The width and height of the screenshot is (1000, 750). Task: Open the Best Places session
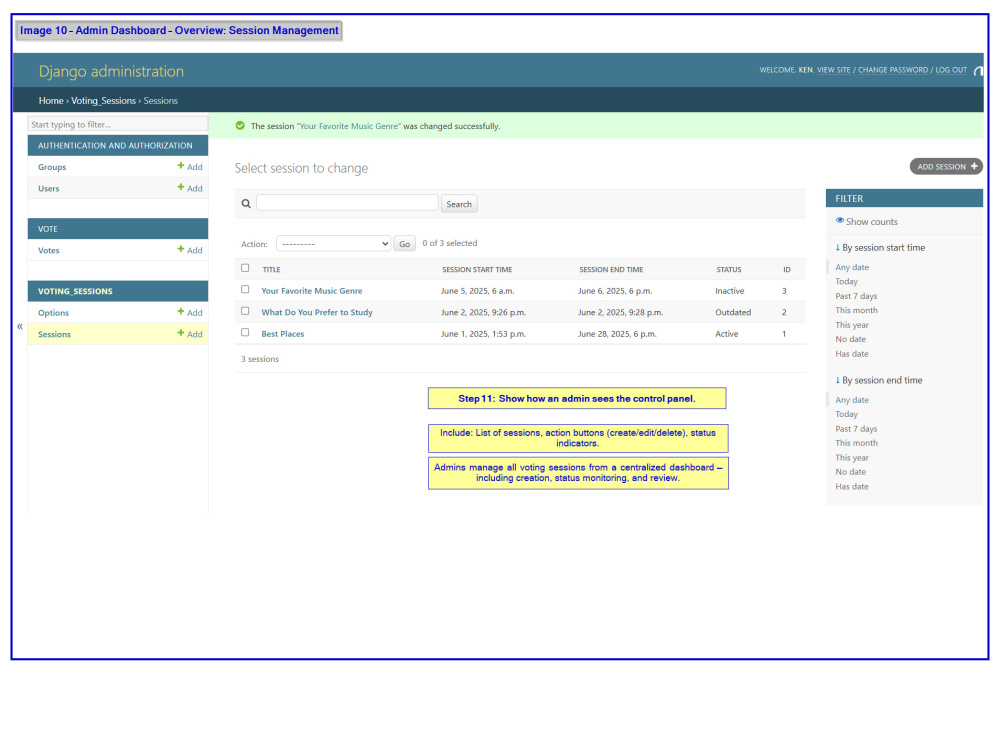click(x=283, y=334)
